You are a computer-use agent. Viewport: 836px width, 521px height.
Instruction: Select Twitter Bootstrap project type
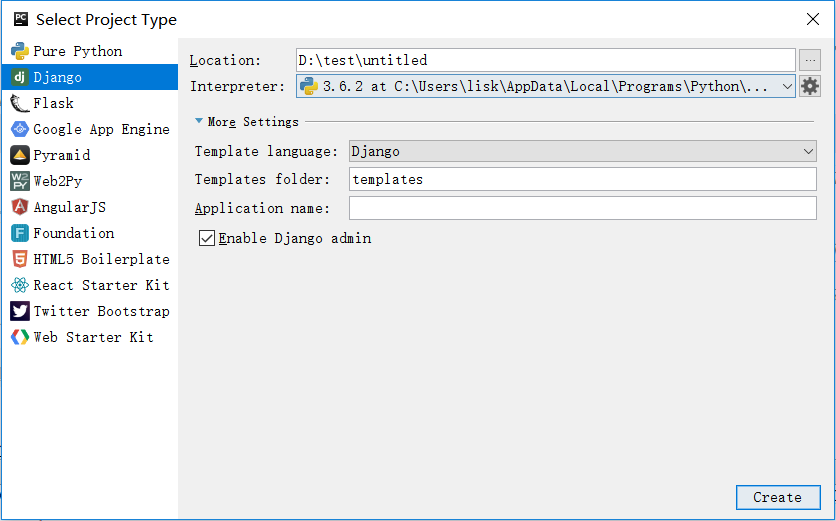pyautogui.click(x=90, y=311)
